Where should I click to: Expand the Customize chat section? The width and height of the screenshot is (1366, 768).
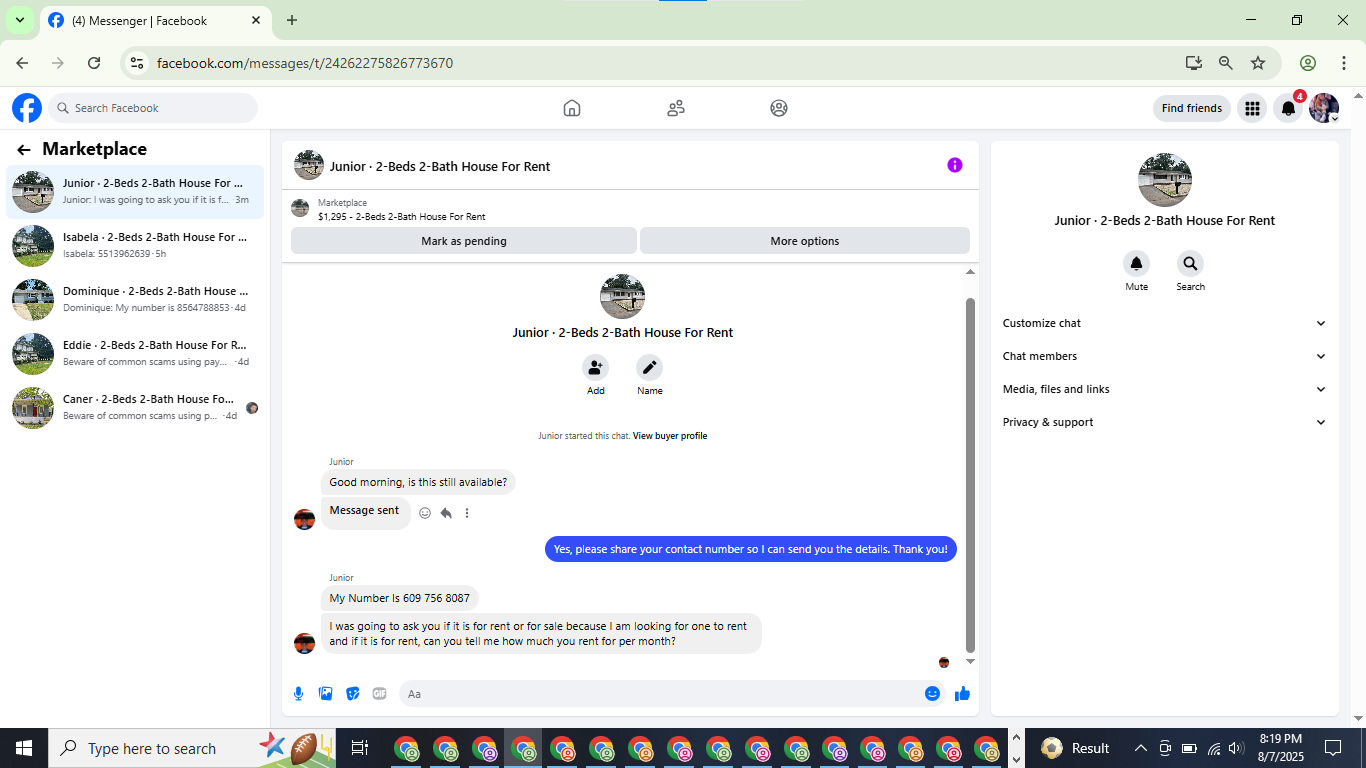coord(1165,324)
